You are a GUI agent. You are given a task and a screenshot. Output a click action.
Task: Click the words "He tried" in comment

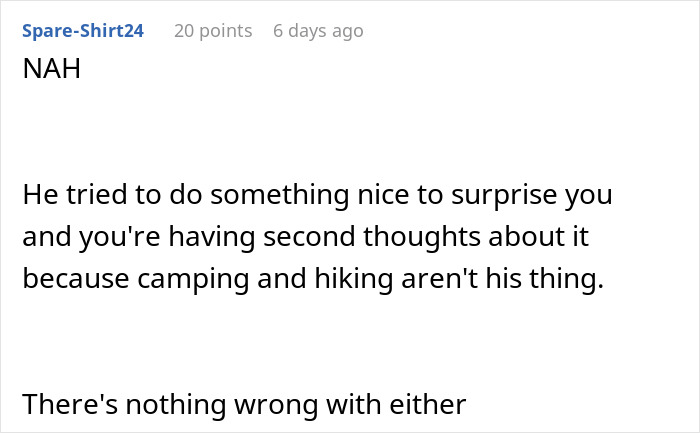pos(79,194)
